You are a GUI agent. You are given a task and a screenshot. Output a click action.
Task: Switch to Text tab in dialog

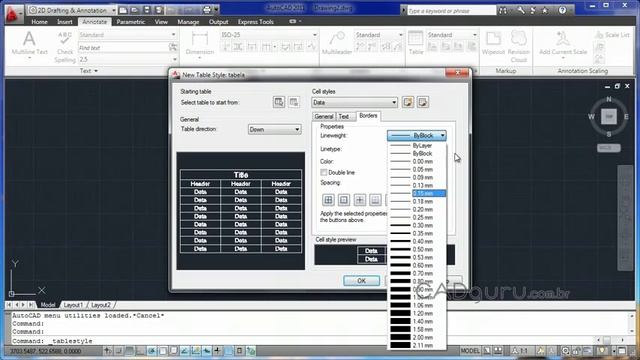click(x=344, y=116)
